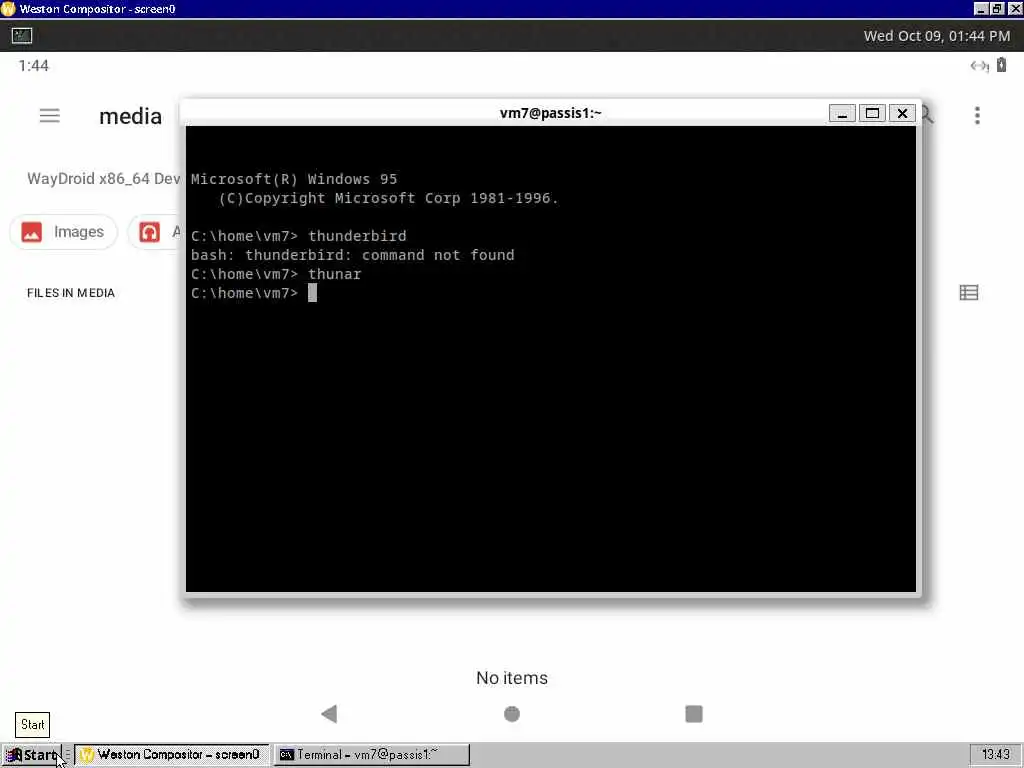
Task: Click the terminal prompt line with cursor
Action: [254, 293]
